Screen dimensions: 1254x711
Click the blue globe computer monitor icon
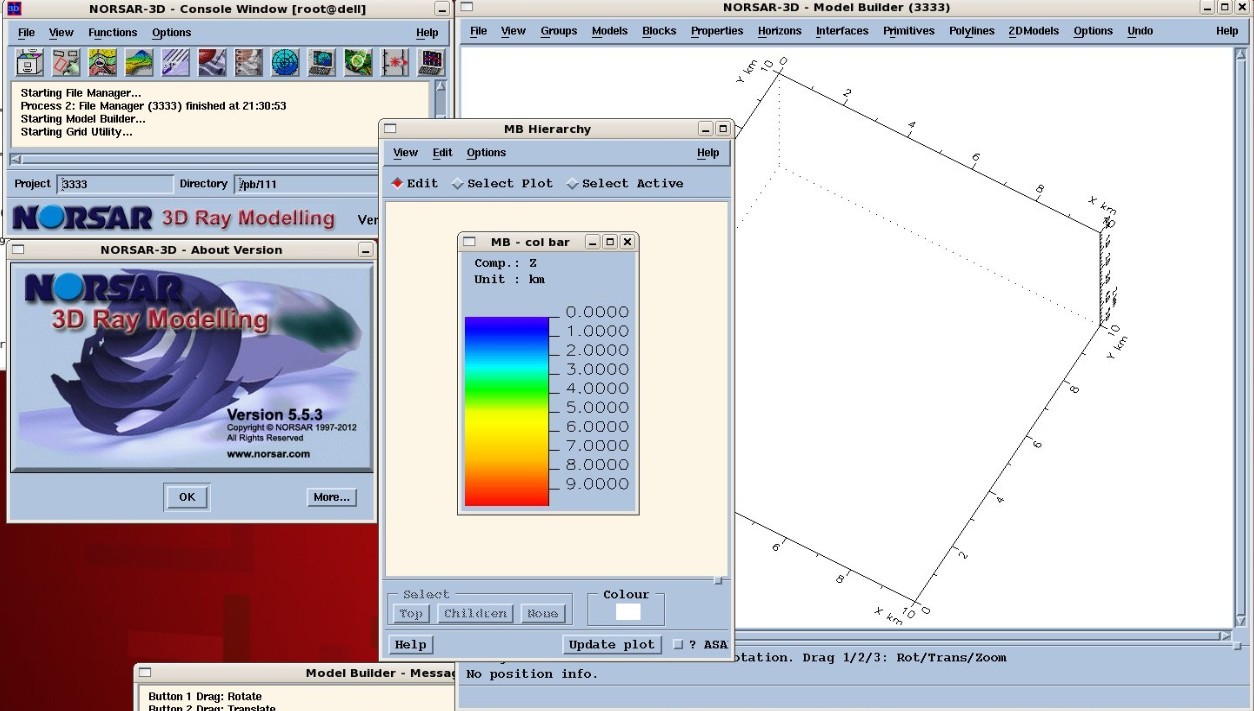tap(322, 63)
